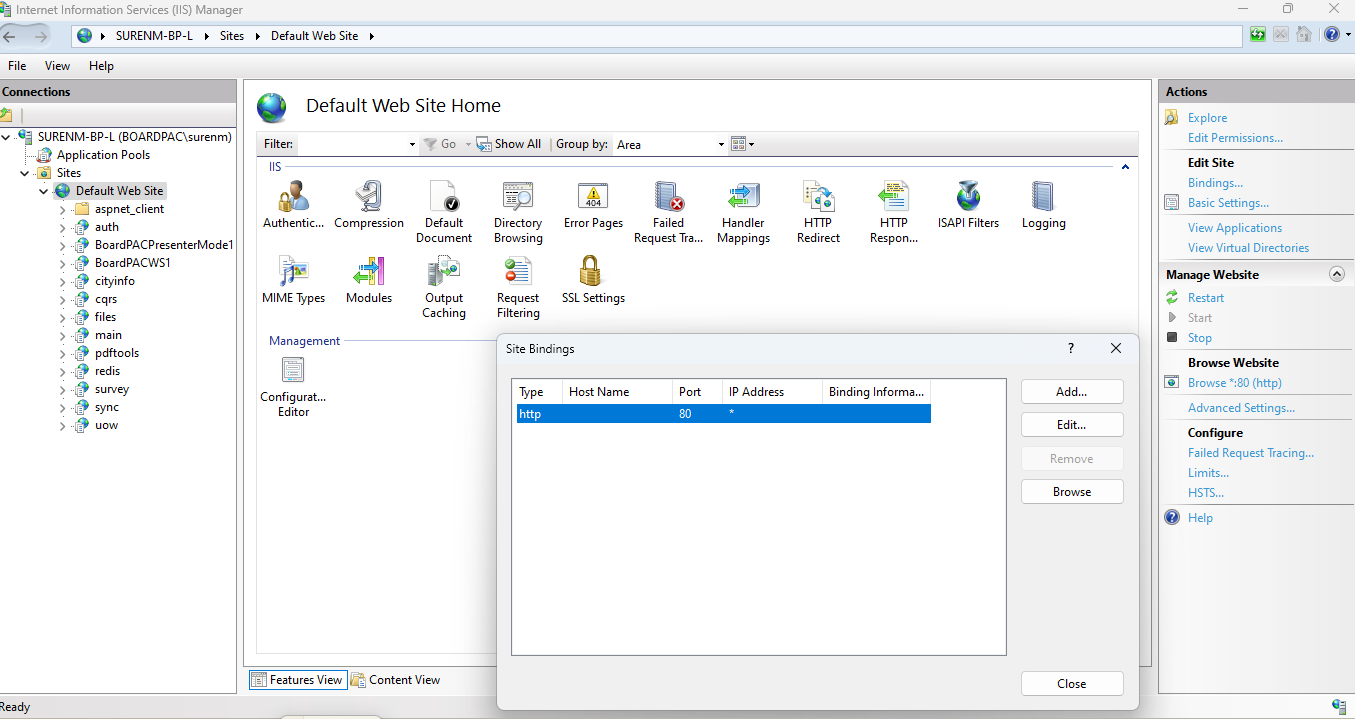Open the Authentication feature icon
Image resolution: width=1355 pixels, height=719 pixels.
point(293,205)
